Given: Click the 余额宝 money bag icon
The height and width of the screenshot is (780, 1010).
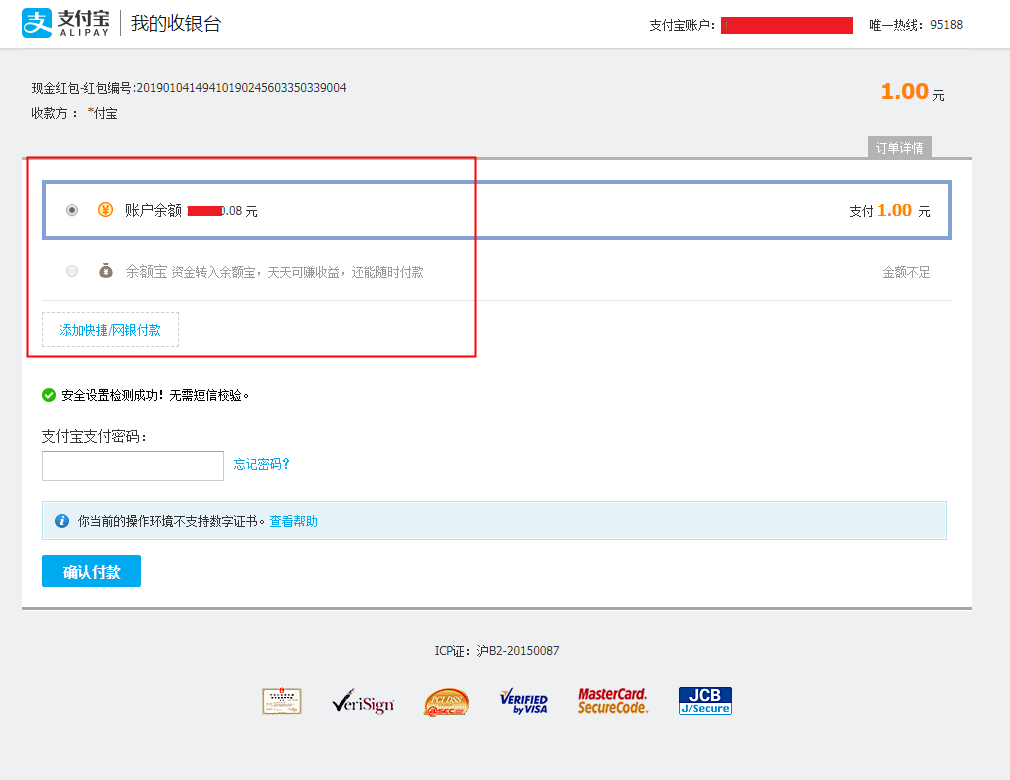Looking at the screenshot, I should tap(106, 271).
